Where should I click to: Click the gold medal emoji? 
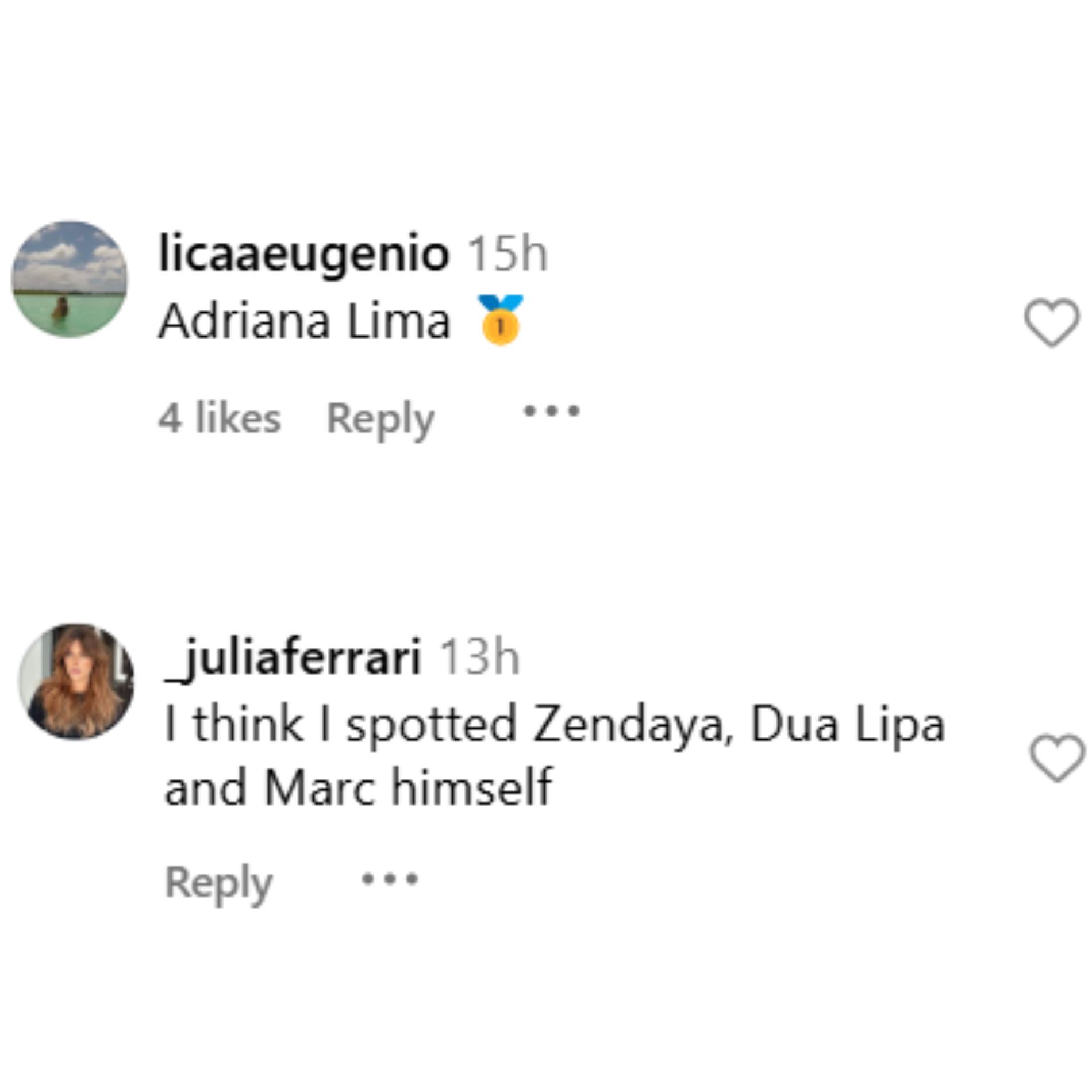tap(501, 320)
